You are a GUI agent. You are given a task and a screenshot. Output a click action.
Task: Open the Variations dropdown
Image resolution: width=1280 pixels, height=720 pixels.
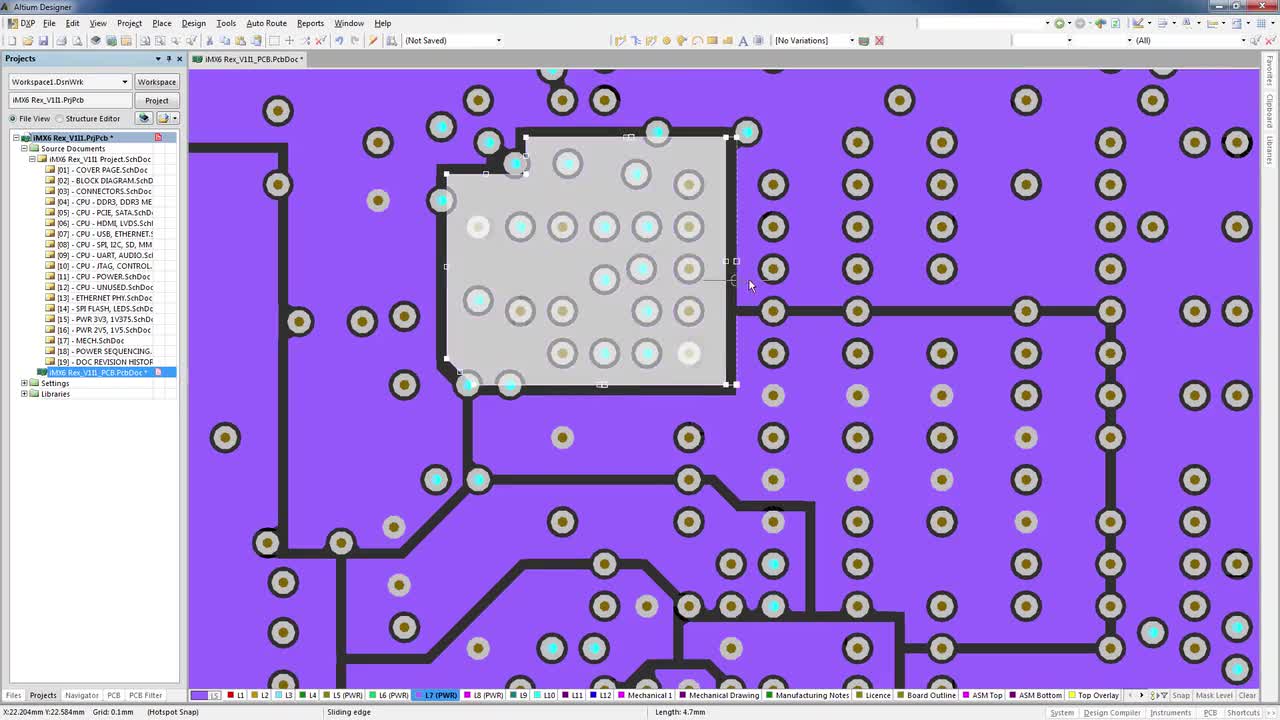click(x=851, y=40)
